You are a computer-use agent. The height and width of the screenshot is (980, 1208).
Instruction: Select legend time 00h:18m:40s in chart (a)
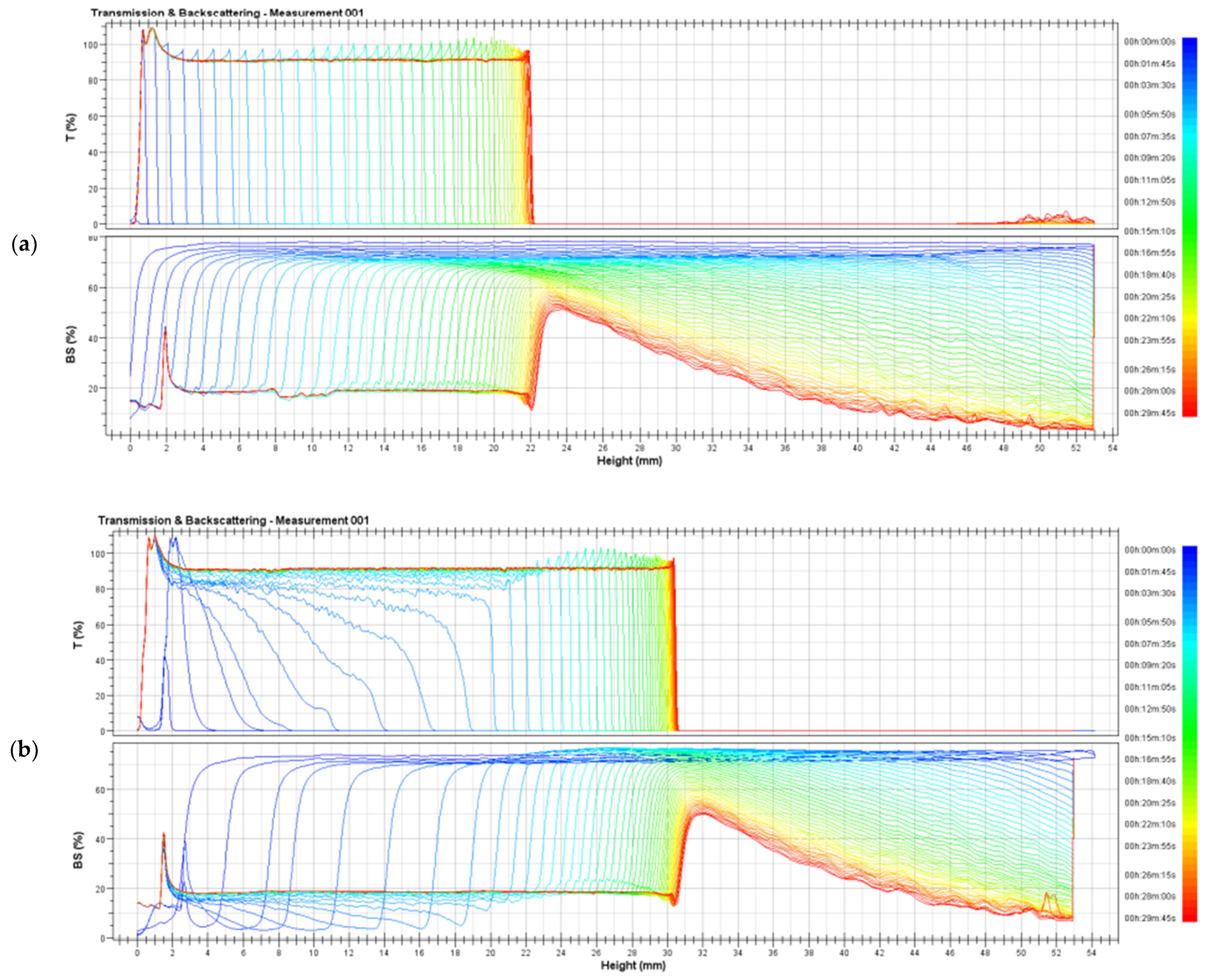tap(1149, 275)
